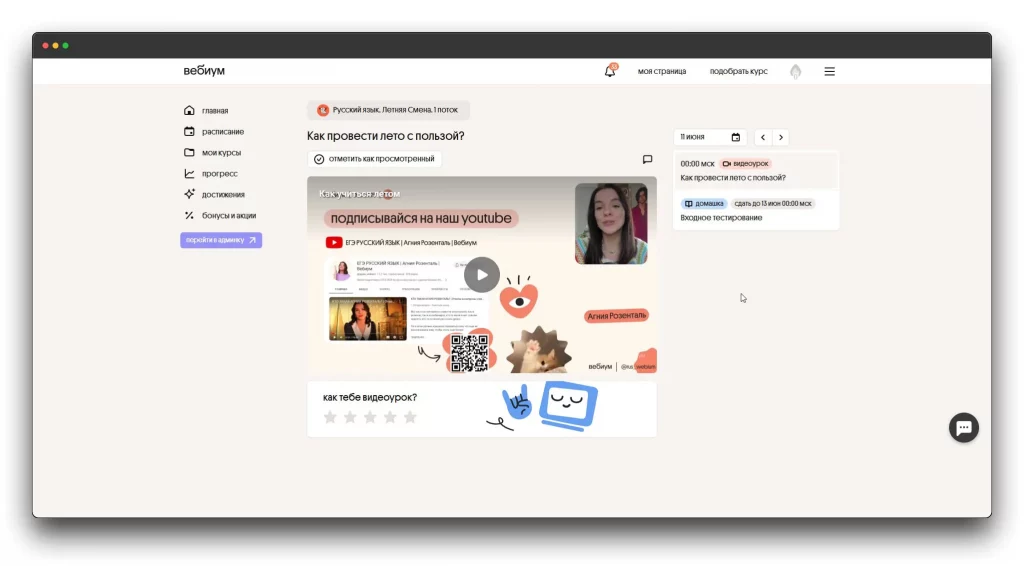Rate the video lesson two stars
The image size is (1024, 566).
point(350,417)
